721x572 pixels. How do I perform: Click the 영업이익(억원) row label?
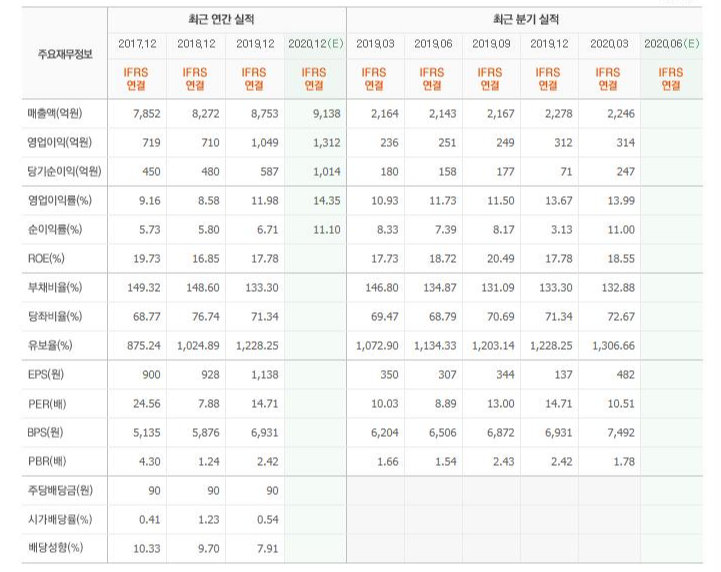(60, 142)
